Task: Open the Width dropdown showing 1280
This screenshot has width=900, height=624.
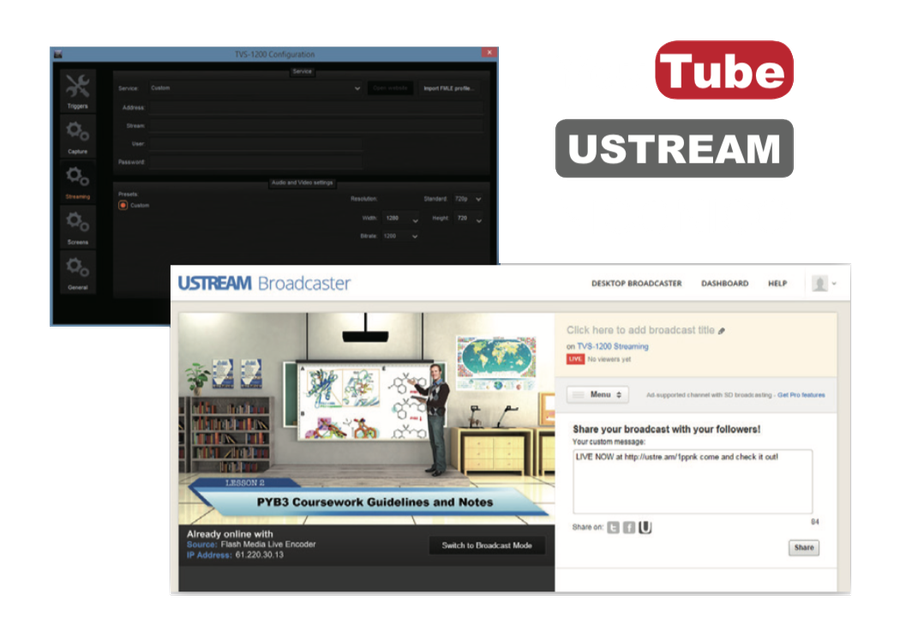Action: 402,218
